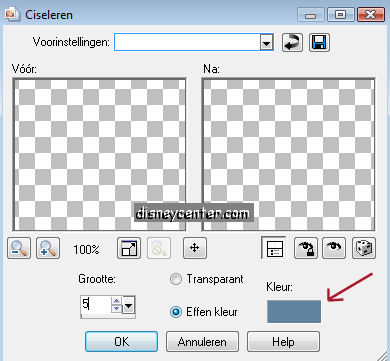
Task: Select the Transparant radio option
Action: [x=176, y=279]
